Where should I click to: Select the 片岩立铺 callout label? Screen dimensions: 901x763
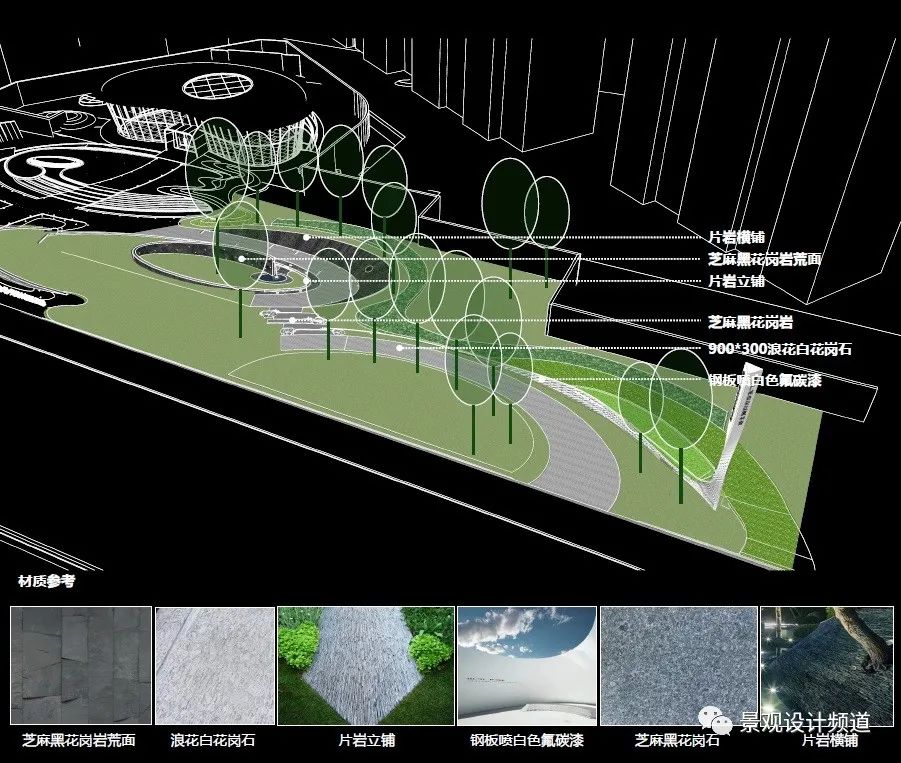736,281
